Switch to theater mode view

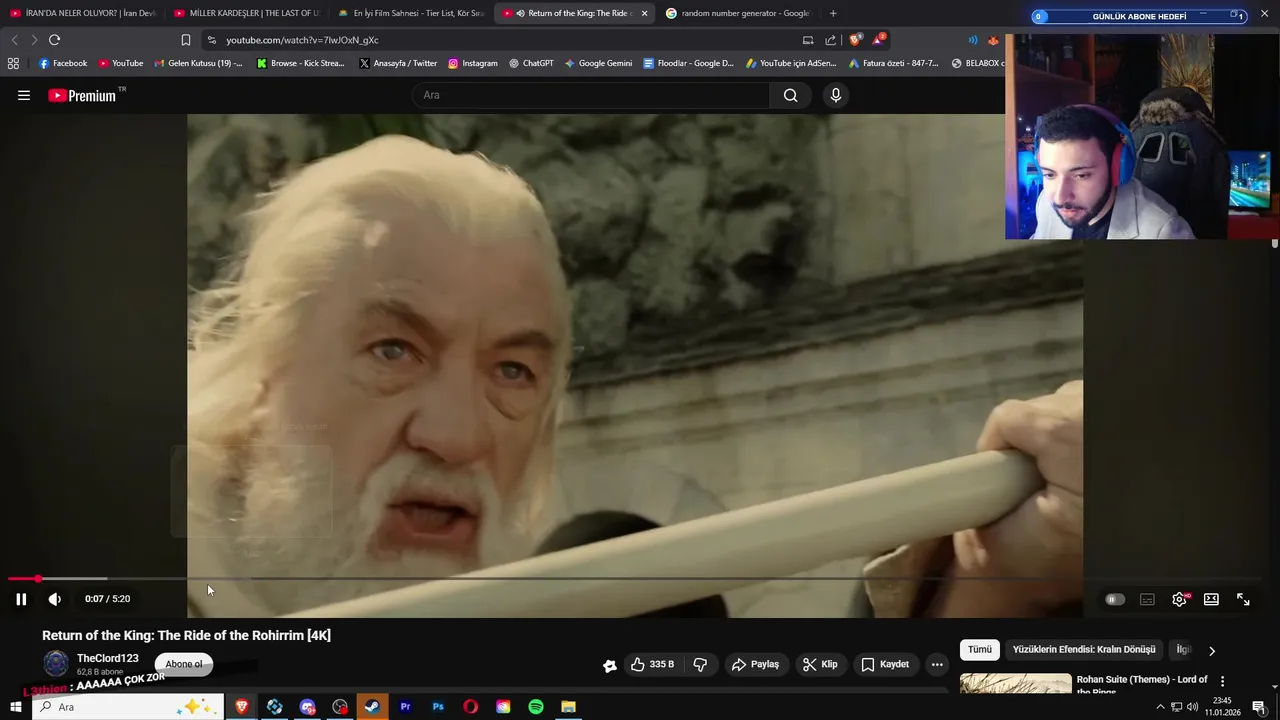(x=1211, y=599)
